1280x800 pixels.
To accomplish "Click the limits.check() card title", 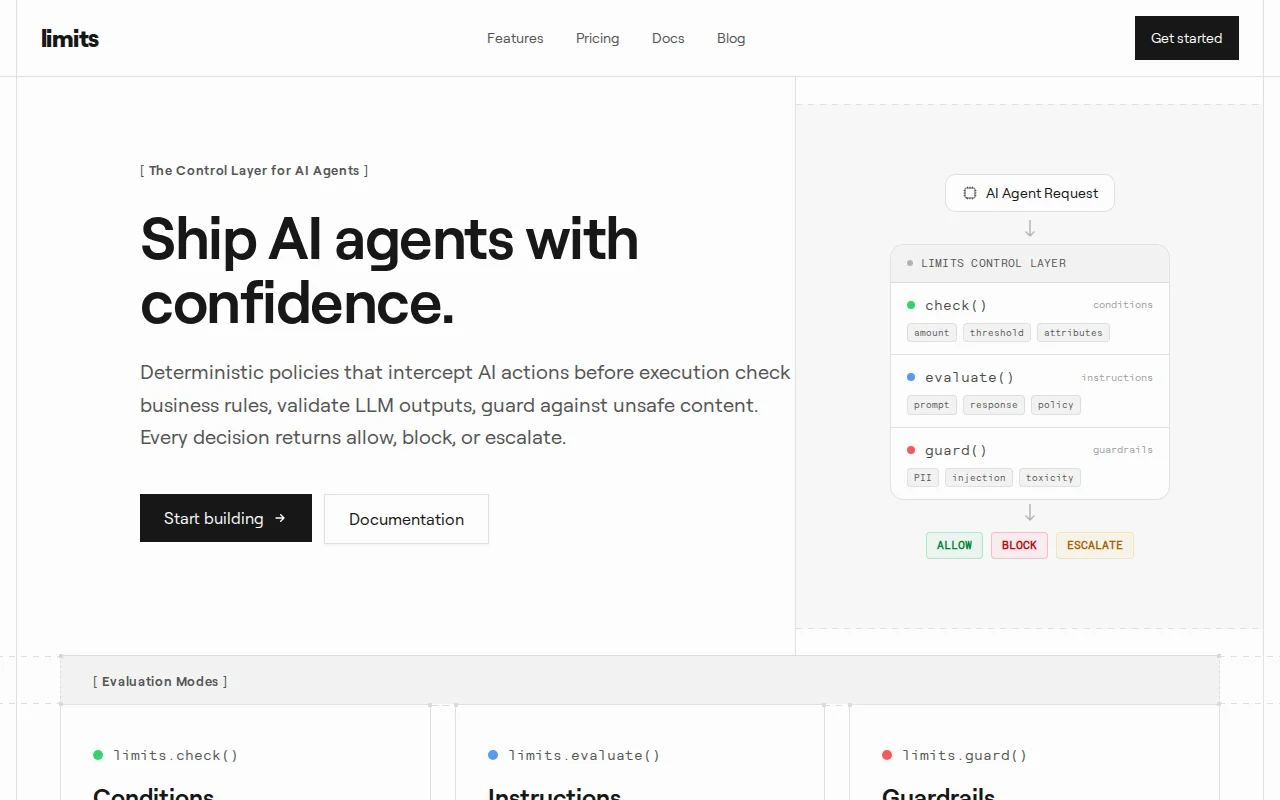I will click(176, 755).
